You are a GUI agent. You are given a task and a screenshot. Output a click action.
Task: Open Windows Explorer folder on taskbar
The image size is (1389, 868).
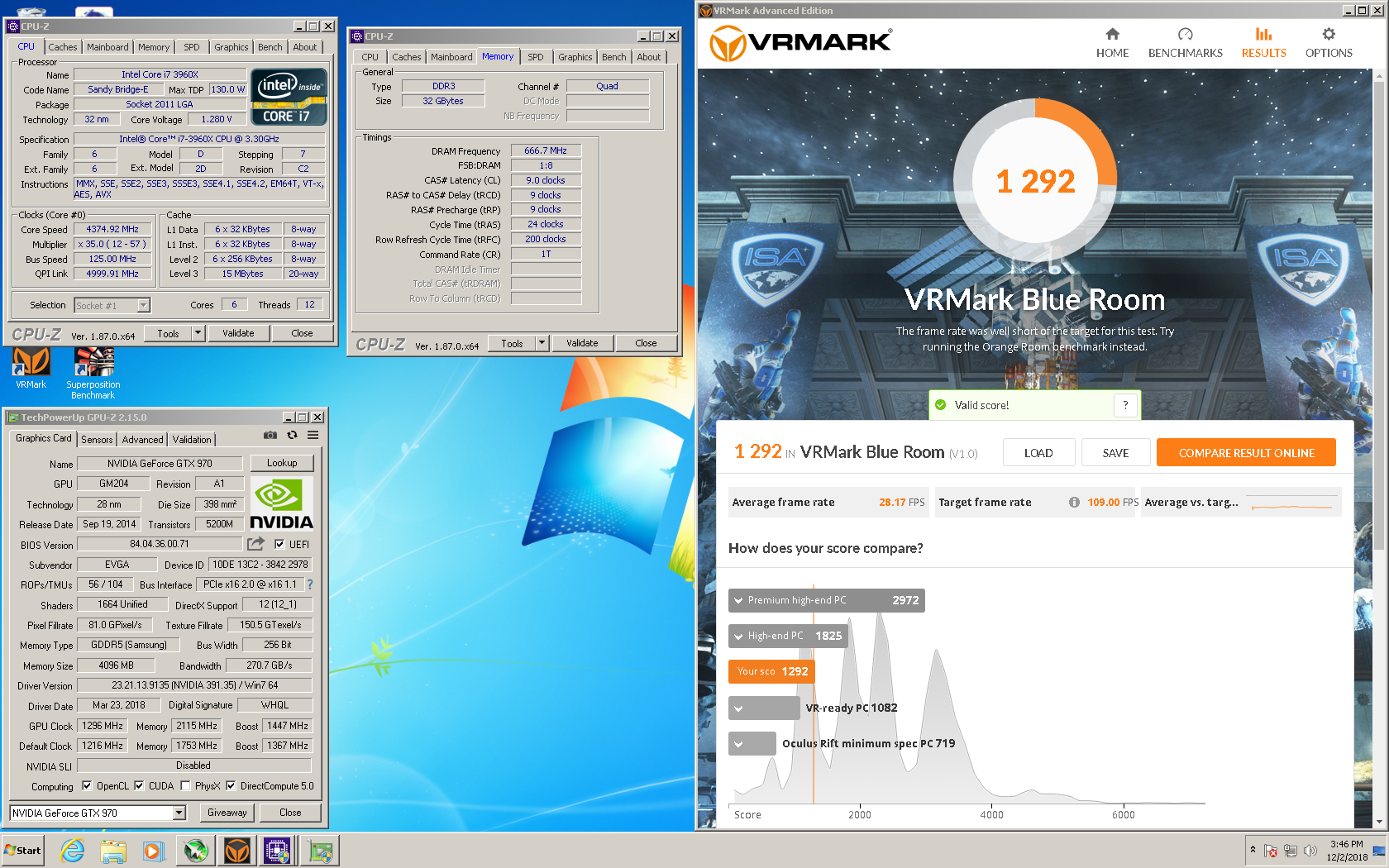pyautogui.click(x=113, y=851)
